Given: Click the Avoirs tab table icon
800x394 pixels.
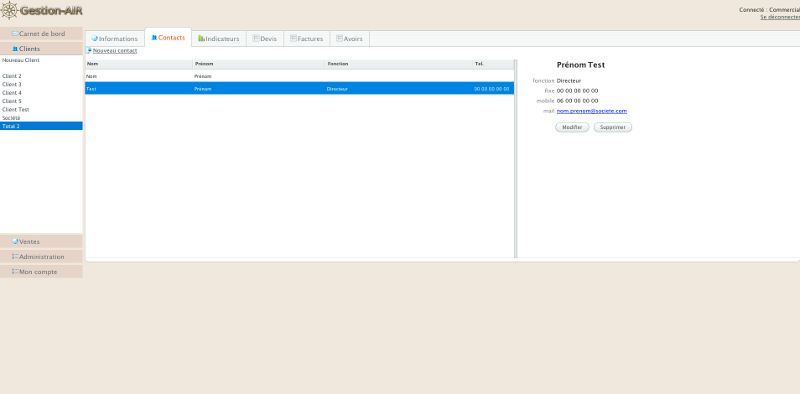Looking at the screenshot, I should click(339, 38).
